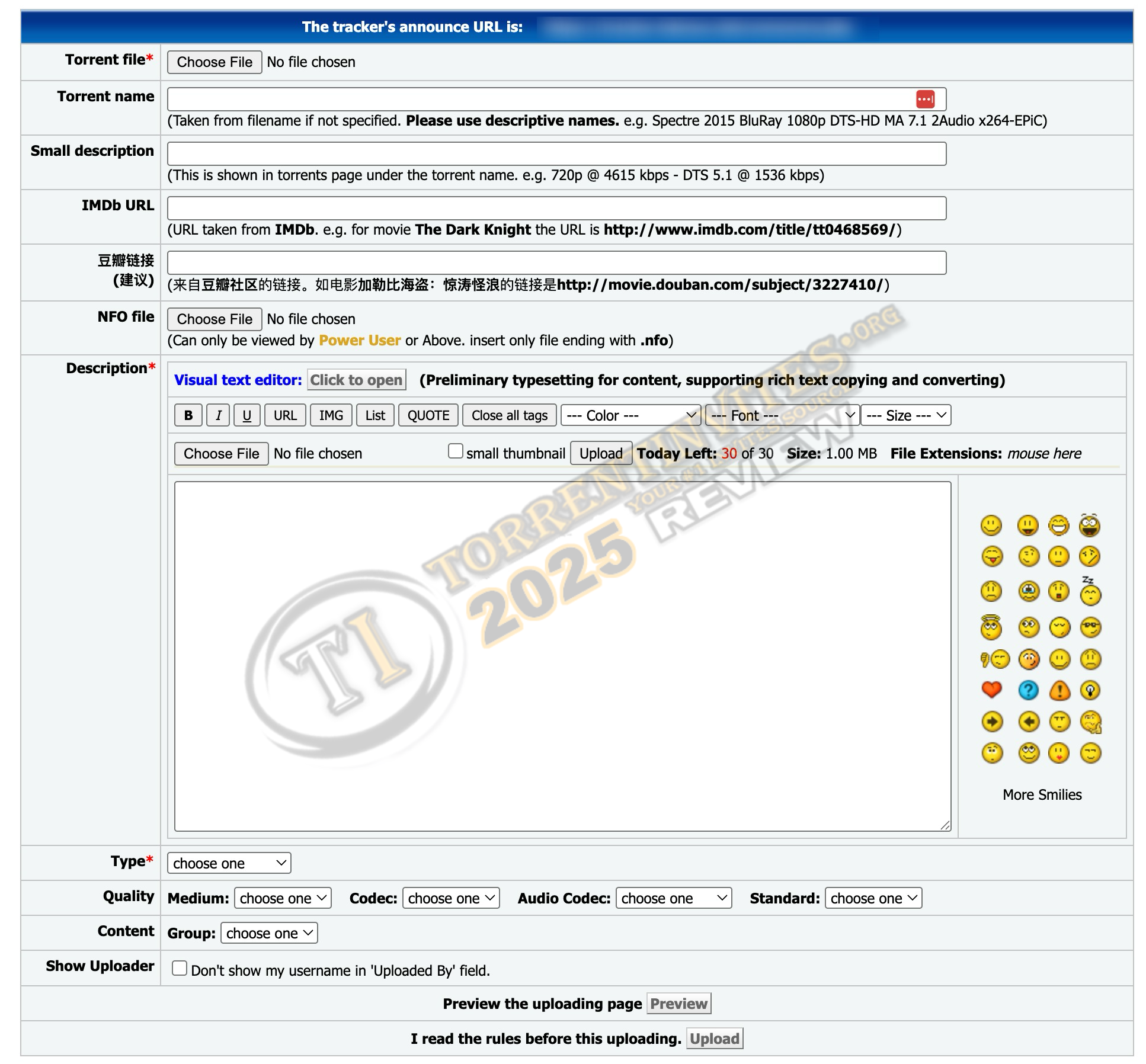Open the Size dropdown

906,415
